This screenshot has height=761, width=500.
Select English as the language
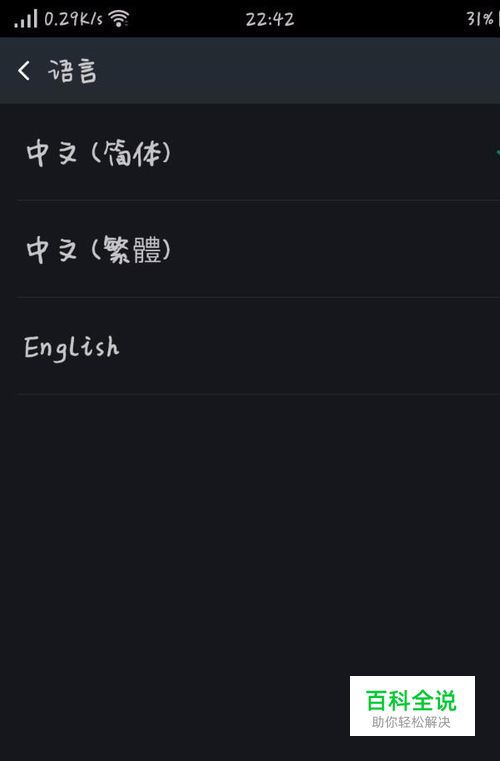click(x=258, y=346)
